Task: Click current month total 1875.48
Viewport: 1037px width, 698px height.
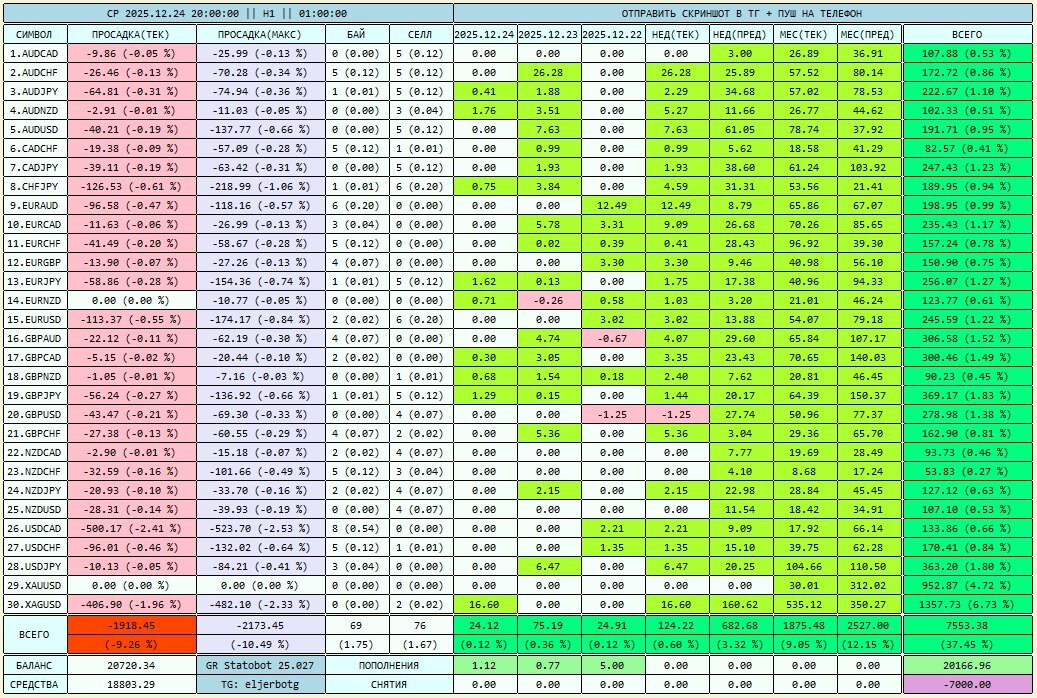Action: coord(804,626)
